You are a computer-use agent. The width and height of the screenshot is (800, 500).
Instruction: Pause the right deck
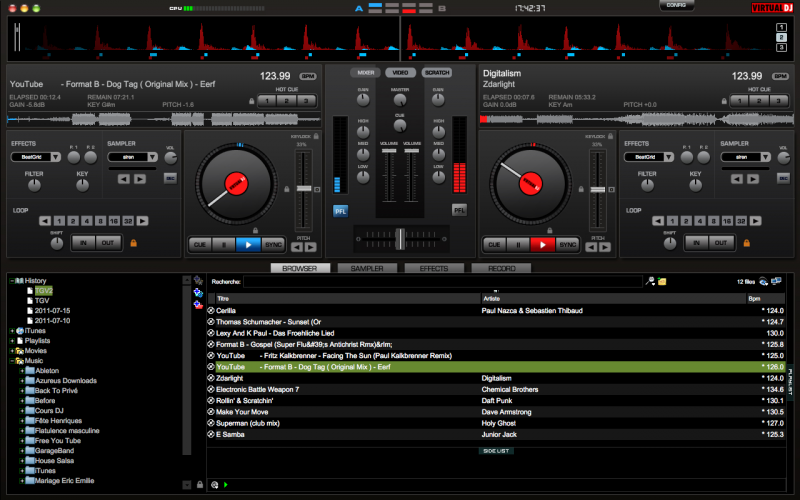point(517,244)
